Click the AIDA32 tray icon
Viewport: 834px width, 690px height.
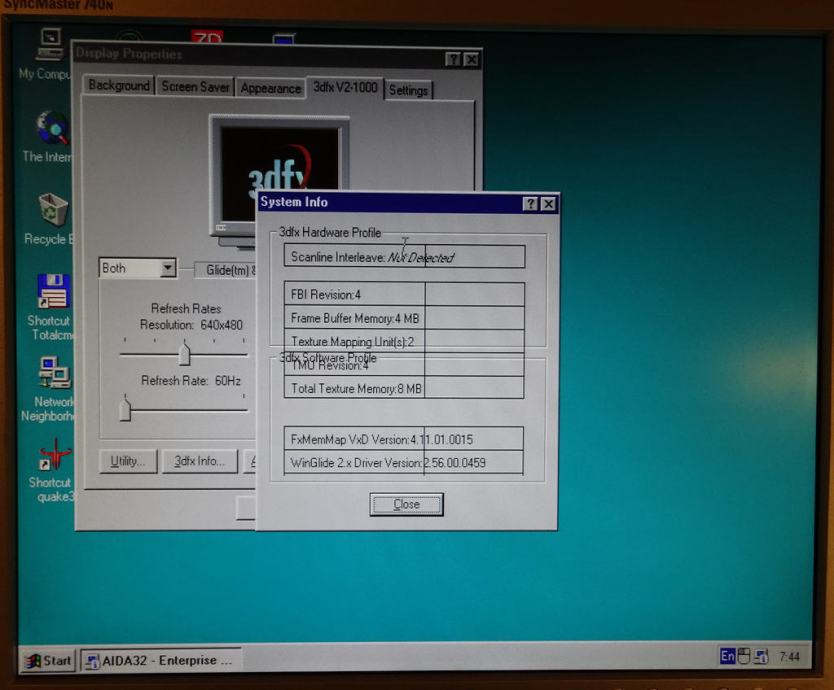pyautogui.click(x=761, y=656)
